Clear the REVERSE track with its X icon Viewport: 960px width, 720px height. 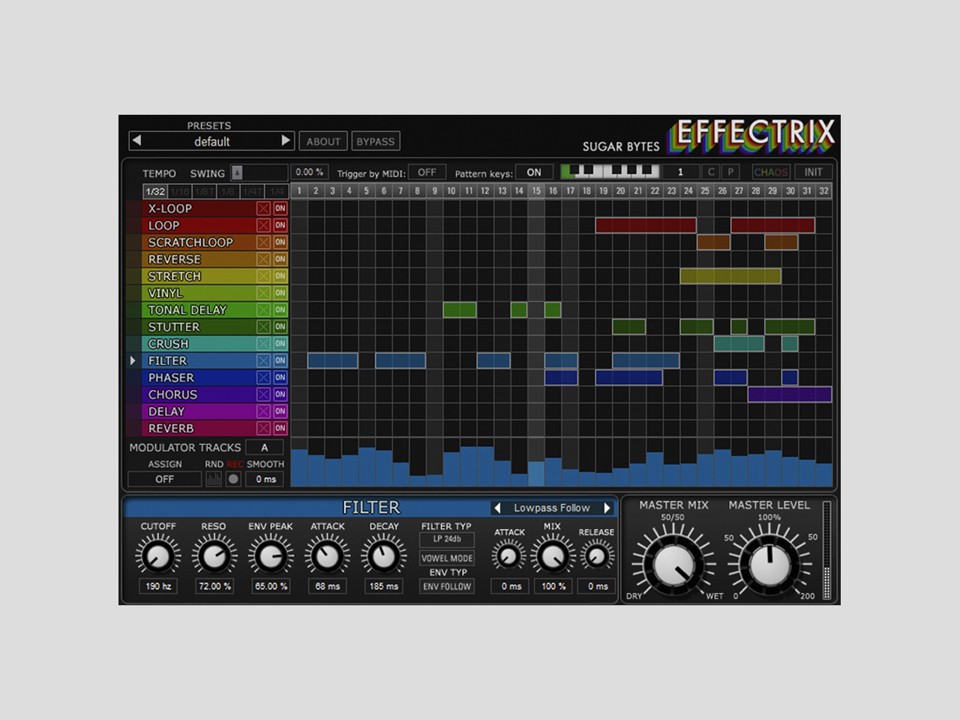click(x=263, y=260)
